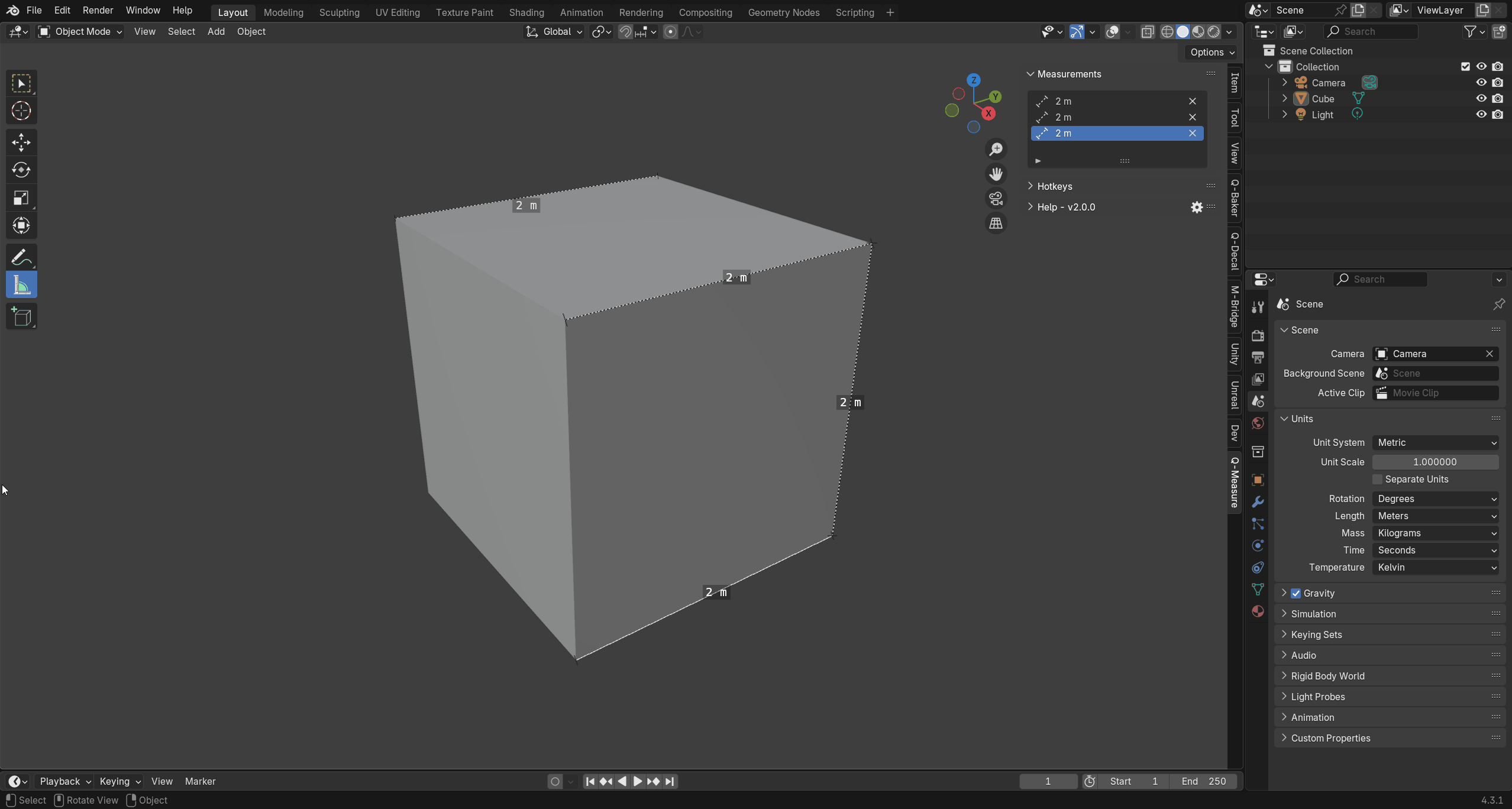Uncheck the Collection exclude checkbox
This screenshot has width=1512, height=809.
pos(1465,67)
